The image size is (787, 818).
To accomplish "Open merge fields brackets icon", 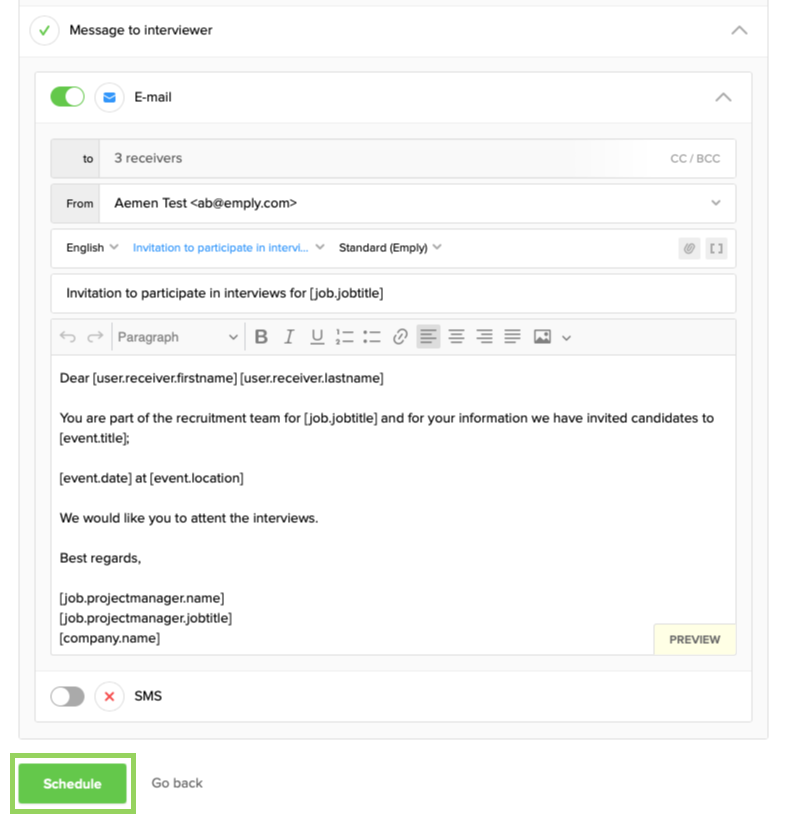I will point(716,248).
